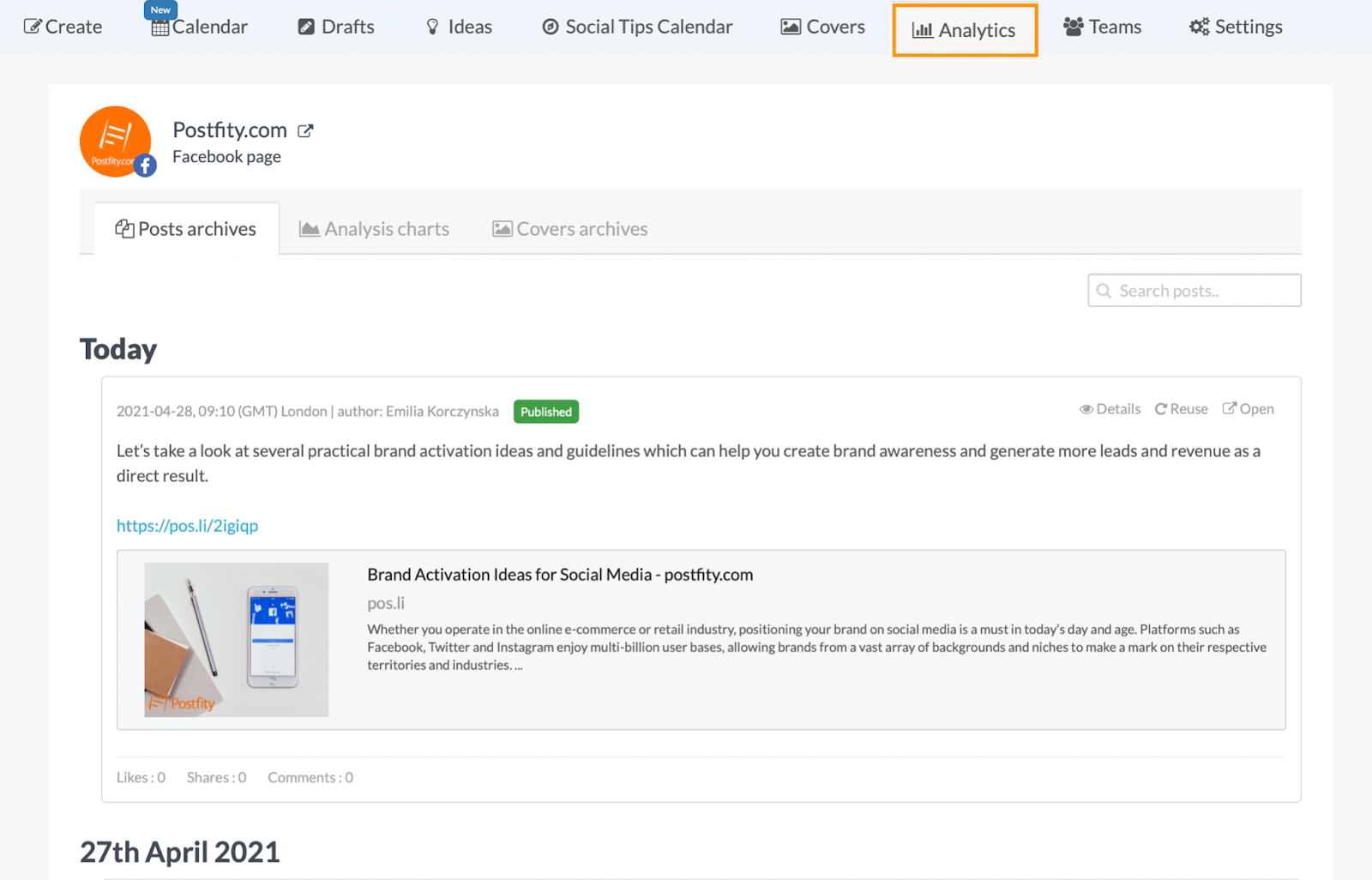Open the Analytics section
Image resolution: width=1372 pixels, height=880 pixels.
click(x=965, y=30)
